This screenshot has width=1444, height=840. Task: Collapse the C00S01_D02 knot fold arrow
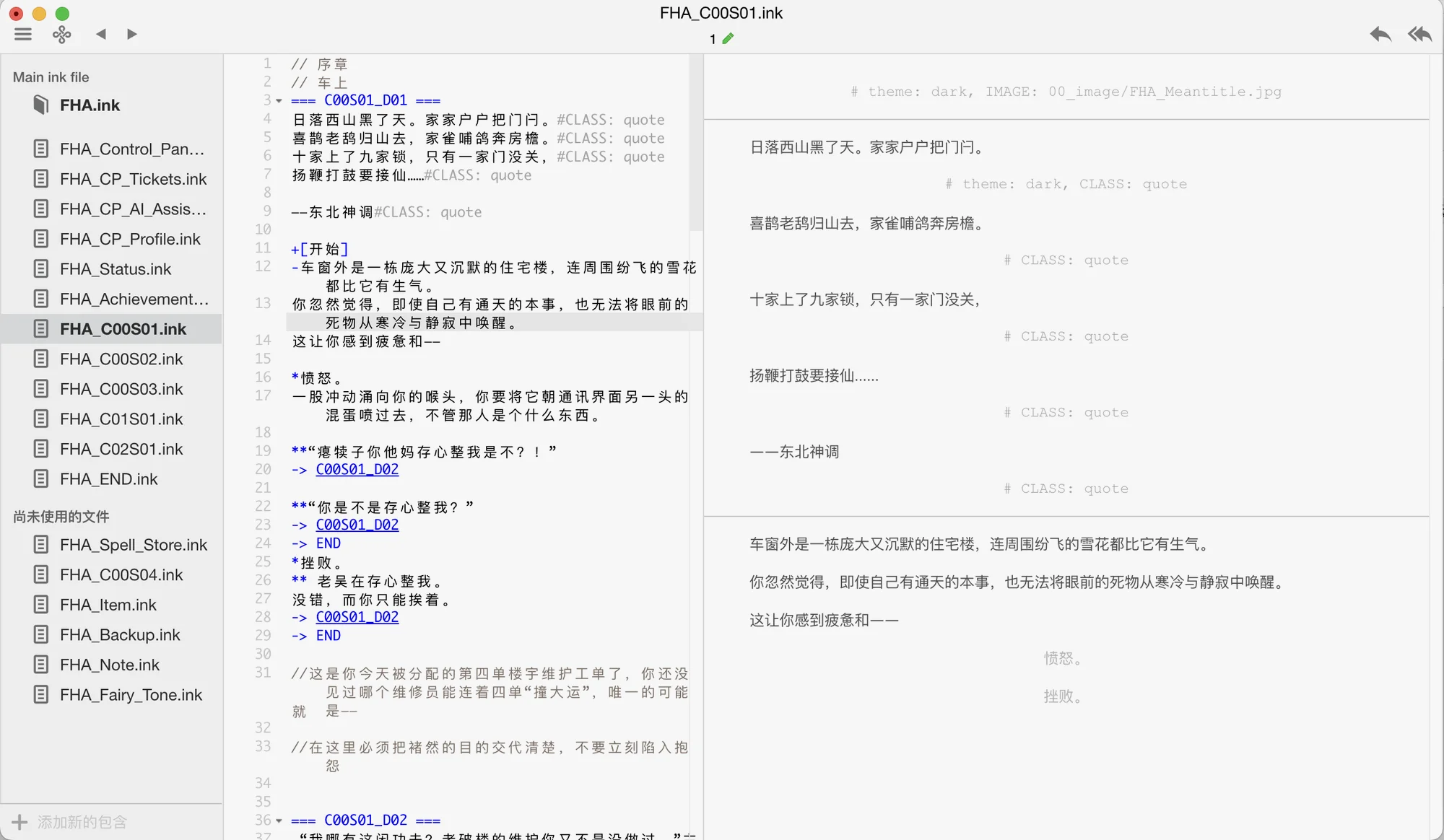pyautogui.click(x=279, y=821)
